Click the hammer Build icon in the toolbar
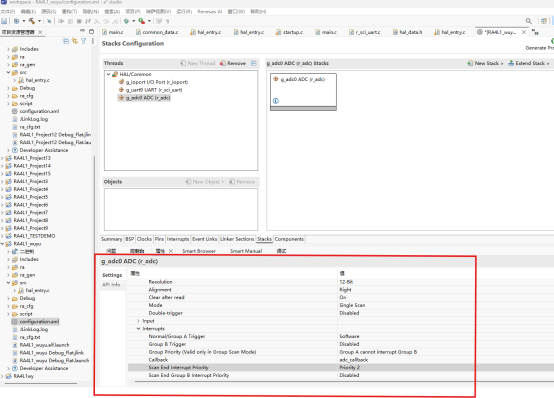The width and height of the screenshot is (554, 398). coord(32,21)
